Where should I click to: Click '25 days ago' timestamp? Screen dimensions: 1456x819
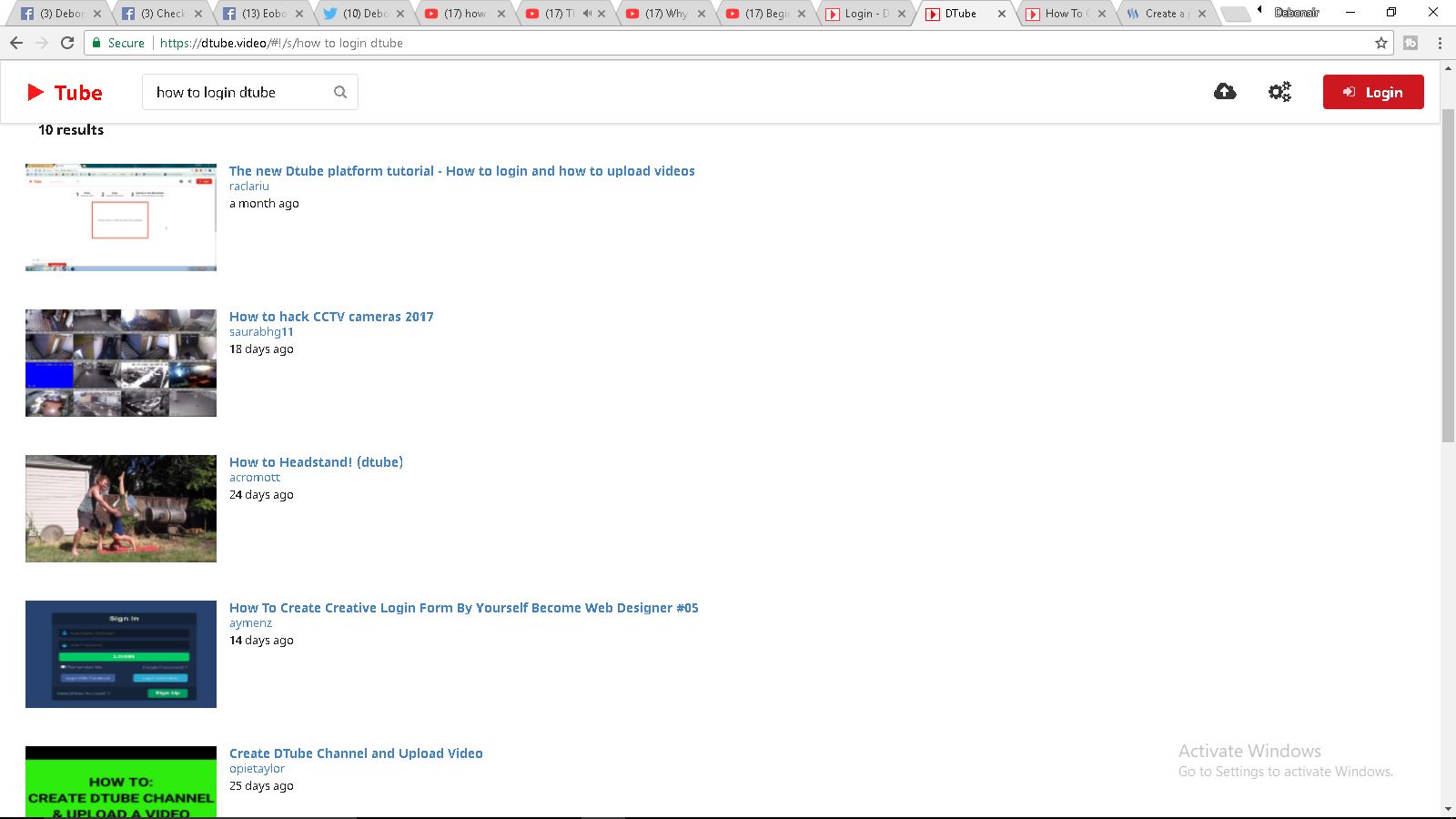point(261,786)
